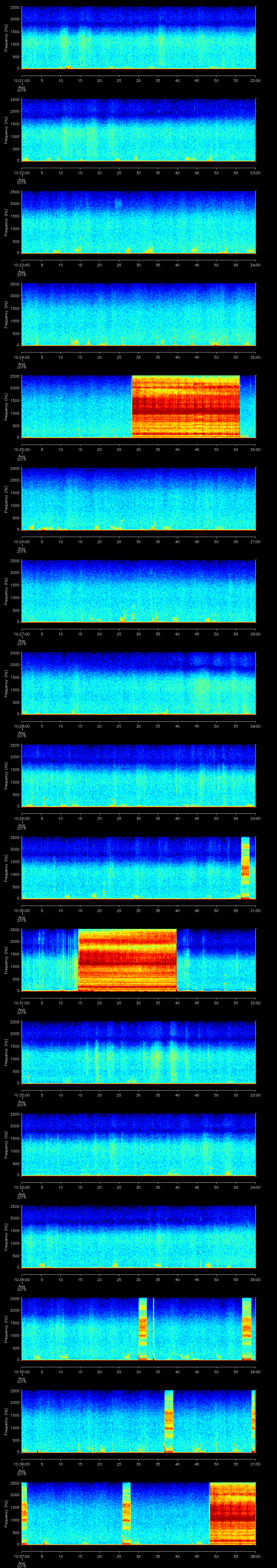
Task: Click the 22:00 end label of the first spectrogram
Action: (x=255, y=80)
